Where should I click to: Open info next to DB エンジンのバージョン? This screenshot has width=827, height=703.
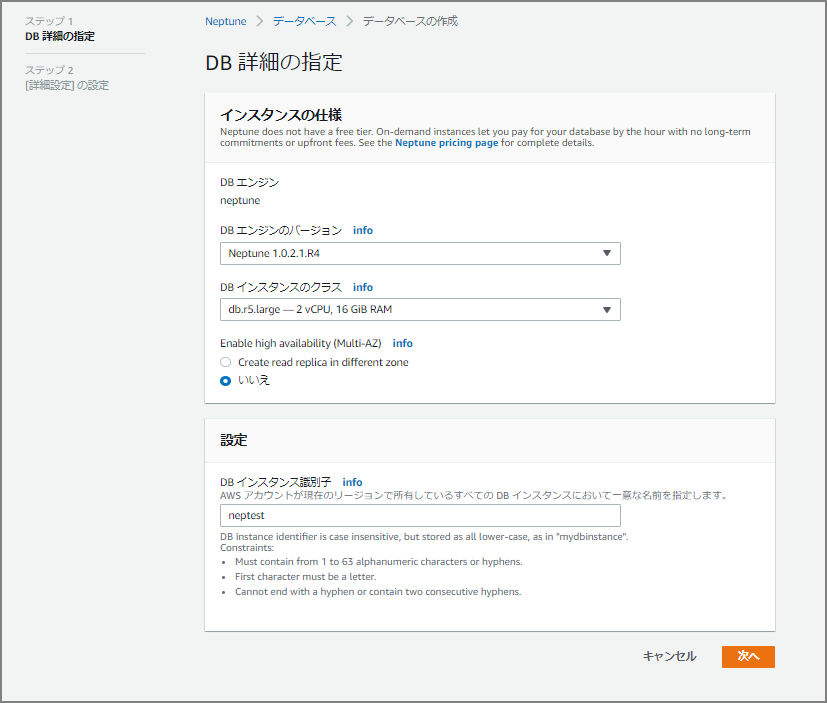click(362, 230)
